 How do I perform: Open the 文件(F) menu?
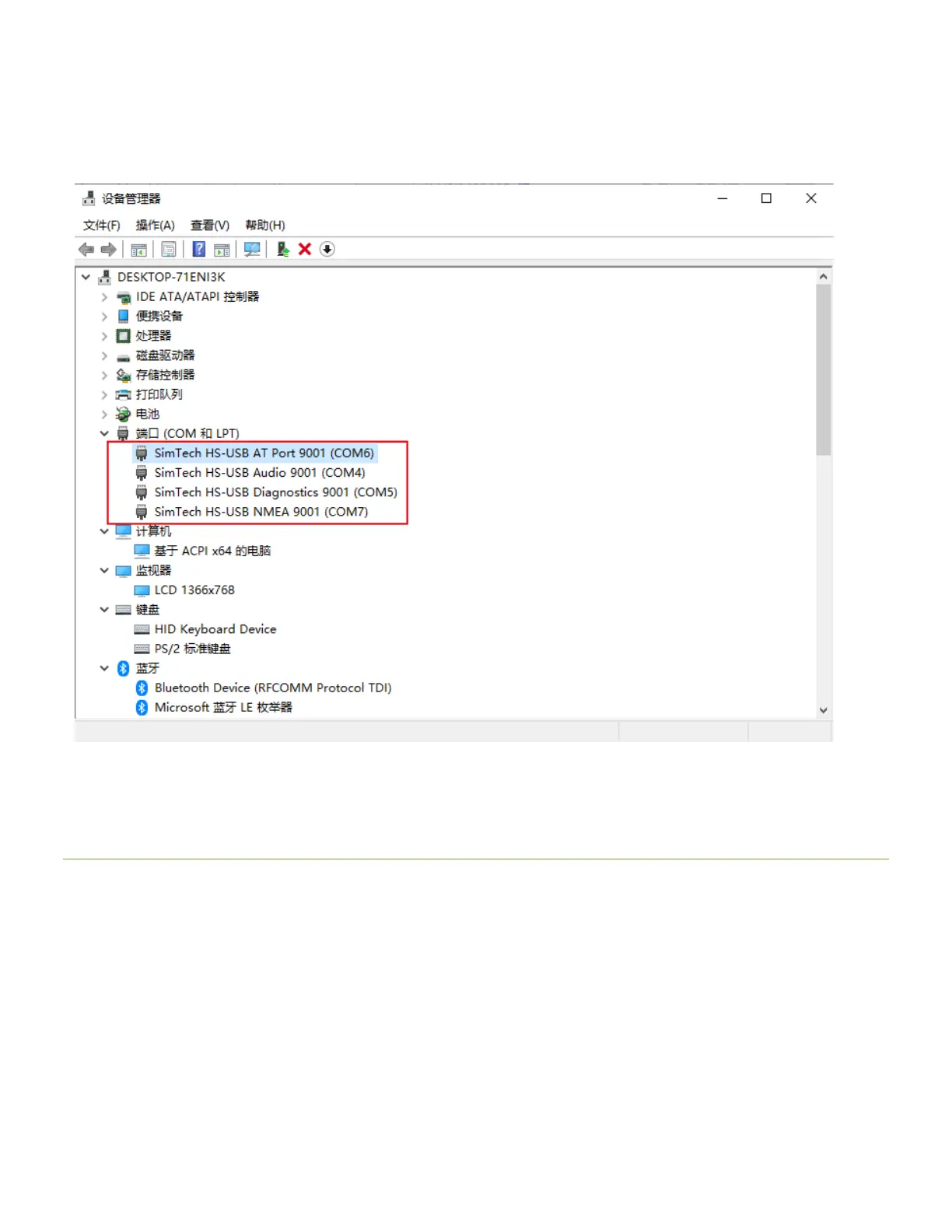click(102, 226)
